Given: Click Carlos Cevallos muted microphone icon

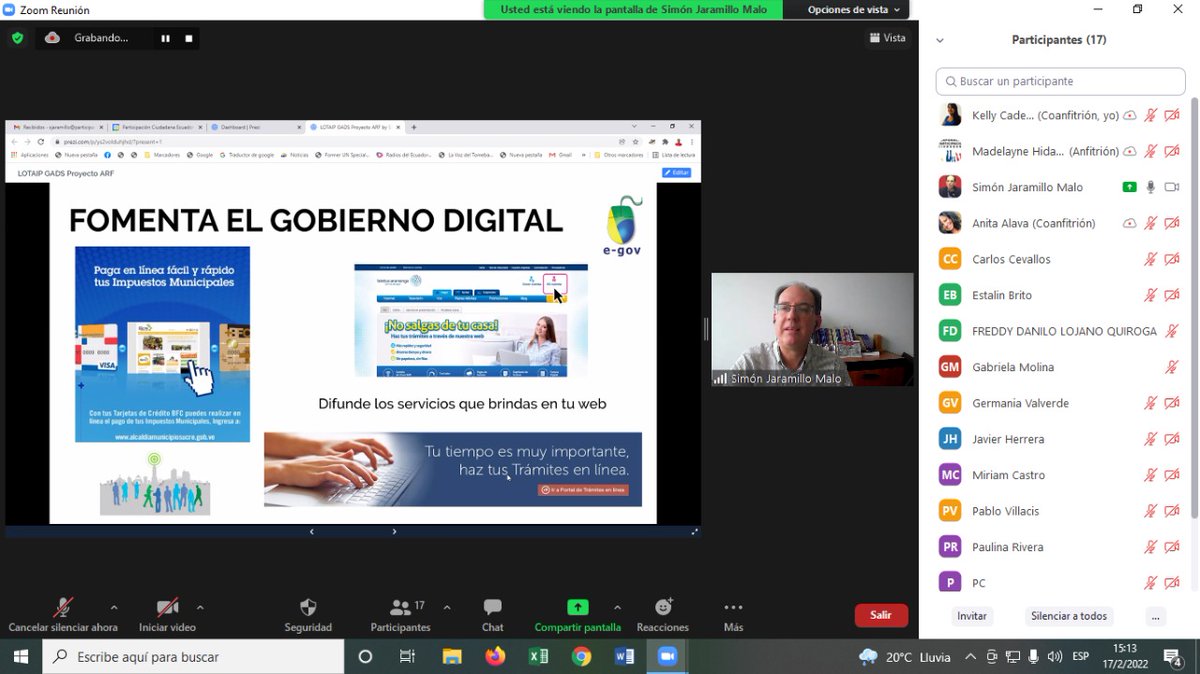Looking at the screenshot, I should (1151, 259).
